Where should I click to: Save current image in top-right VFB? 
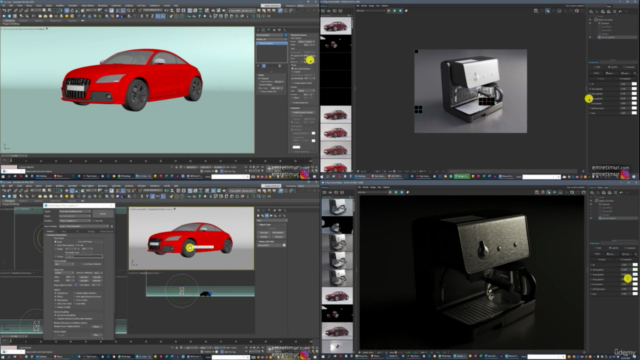pos(536,11)
